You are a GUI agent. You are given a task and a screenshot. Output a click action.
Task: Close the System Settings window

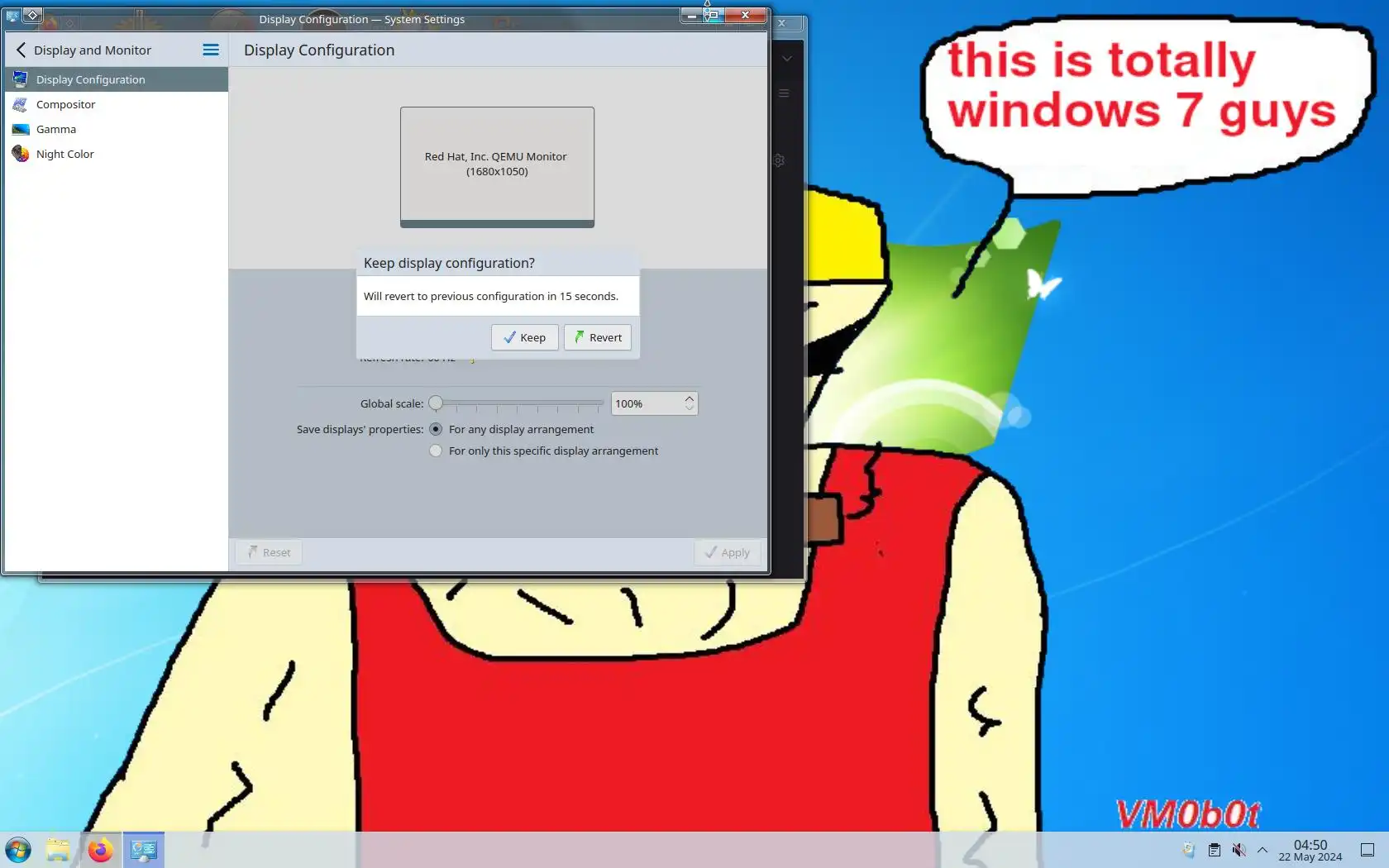click(745, 15)
